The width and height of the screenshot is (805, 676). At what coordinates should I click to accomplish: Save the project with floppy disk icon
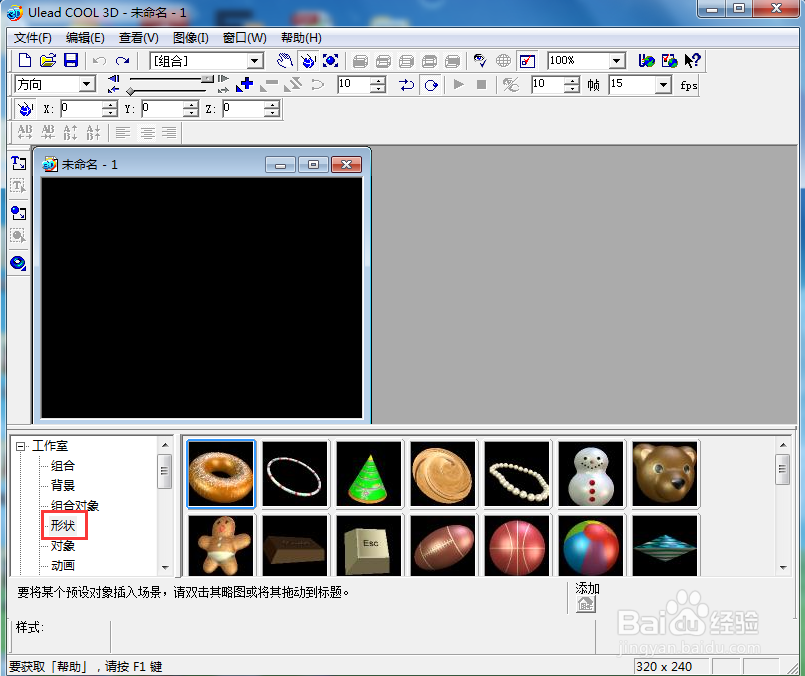pyautogui.click(x=71, y=61)
